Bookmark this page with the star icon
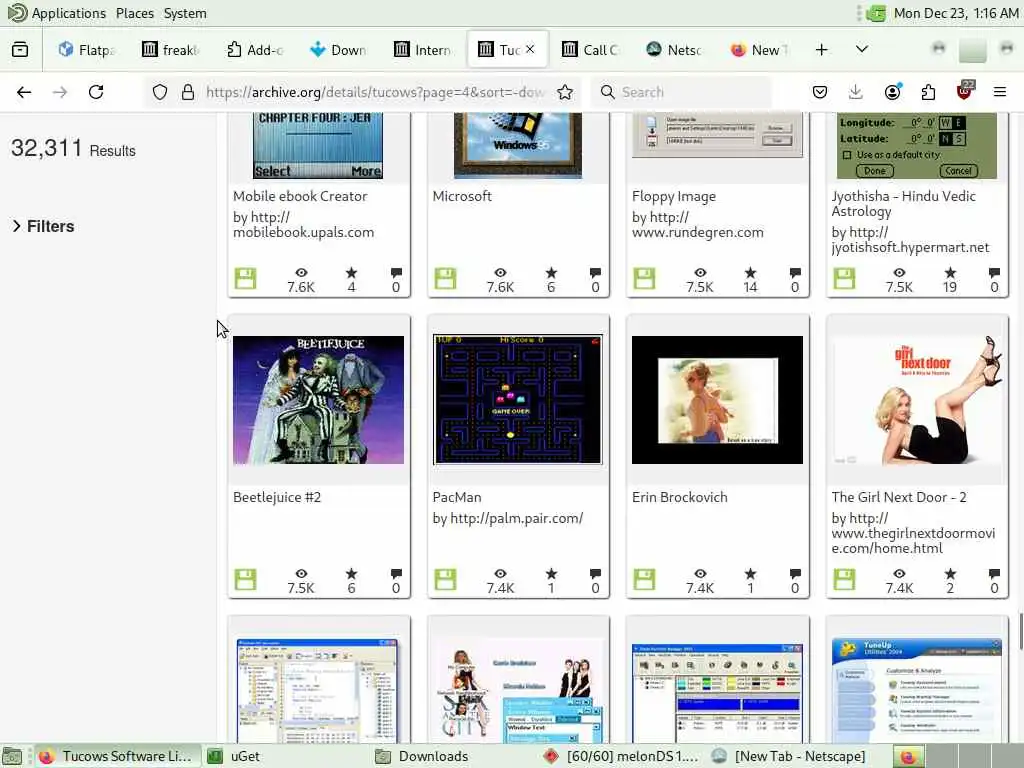This screenshot has width=1024, height=768. (565, 92)
